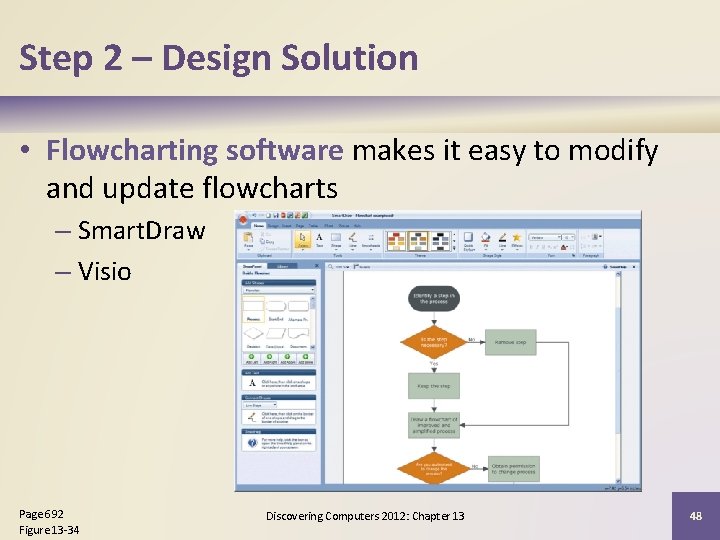This screenshot has height=540, width=720.
Task: Click the SmartHelp button above canvas right
Action: (615, 266)
